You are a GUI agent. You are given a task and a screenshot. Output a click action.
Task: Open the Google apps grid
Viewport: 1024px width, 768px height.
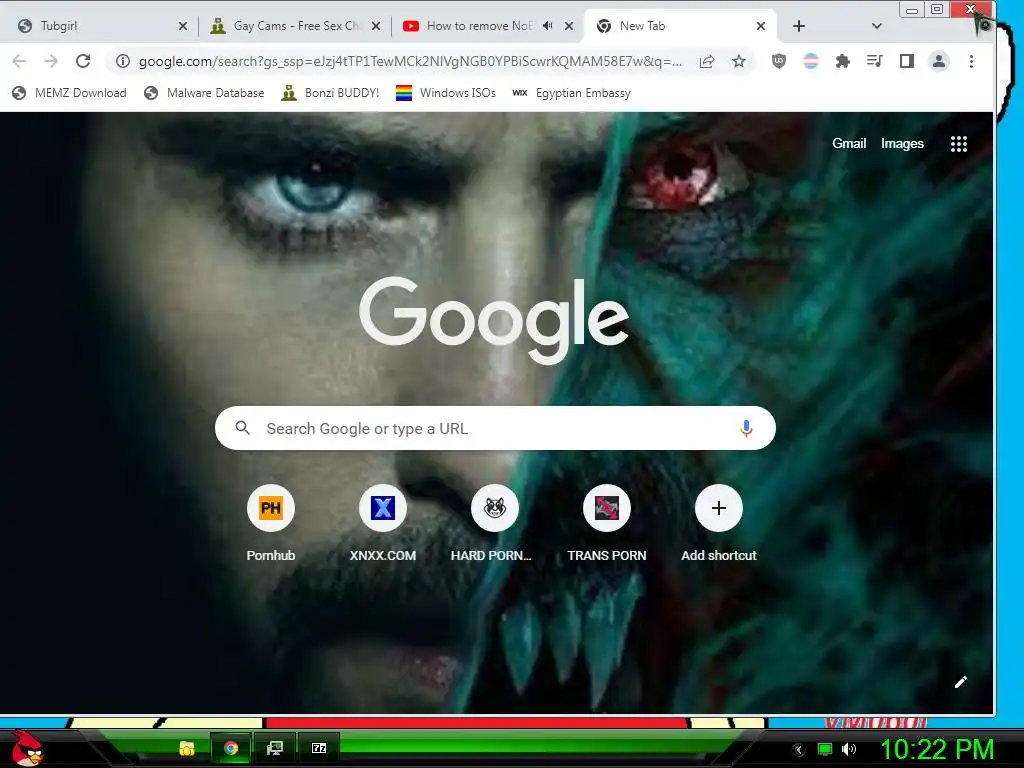pyautogui.click(x=959, y=144)
